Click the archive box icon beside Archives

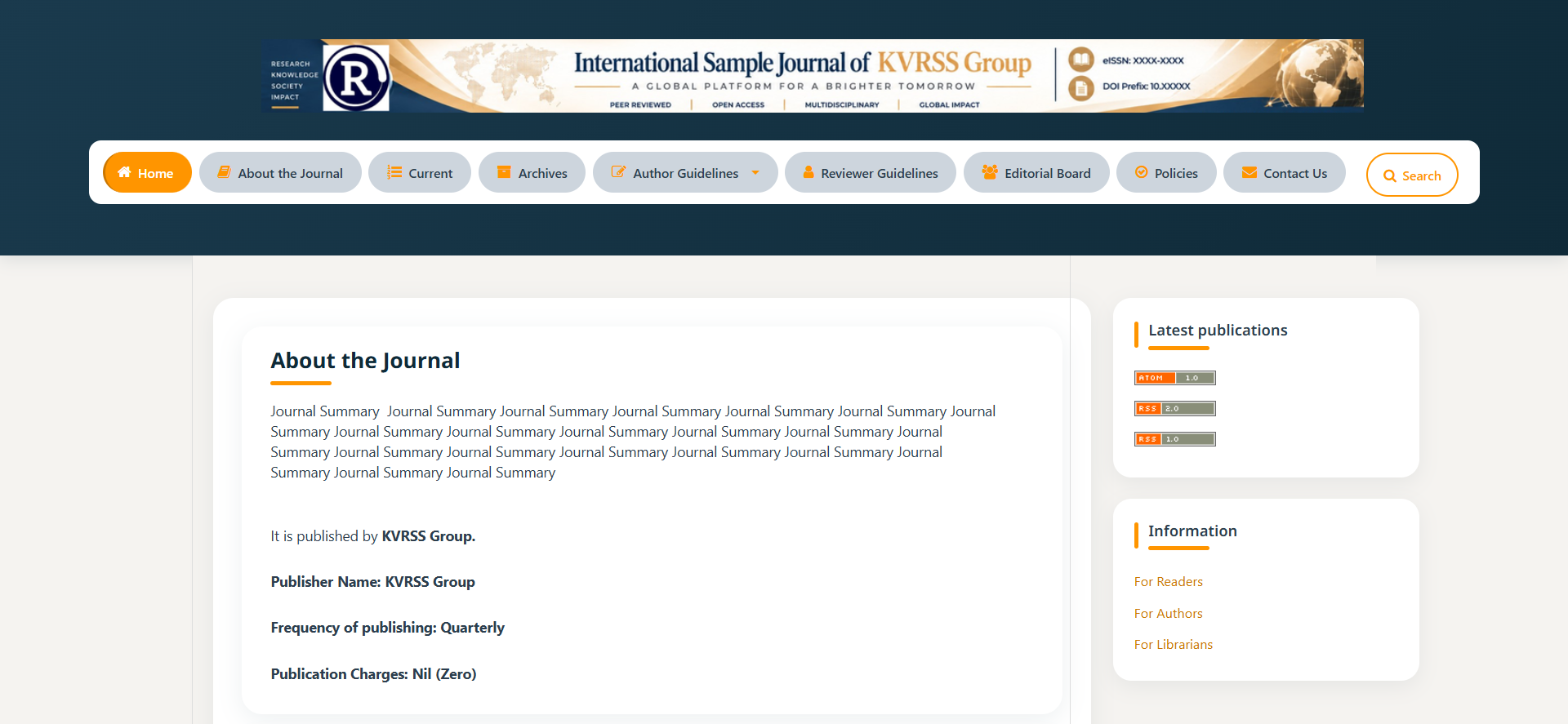504,172
